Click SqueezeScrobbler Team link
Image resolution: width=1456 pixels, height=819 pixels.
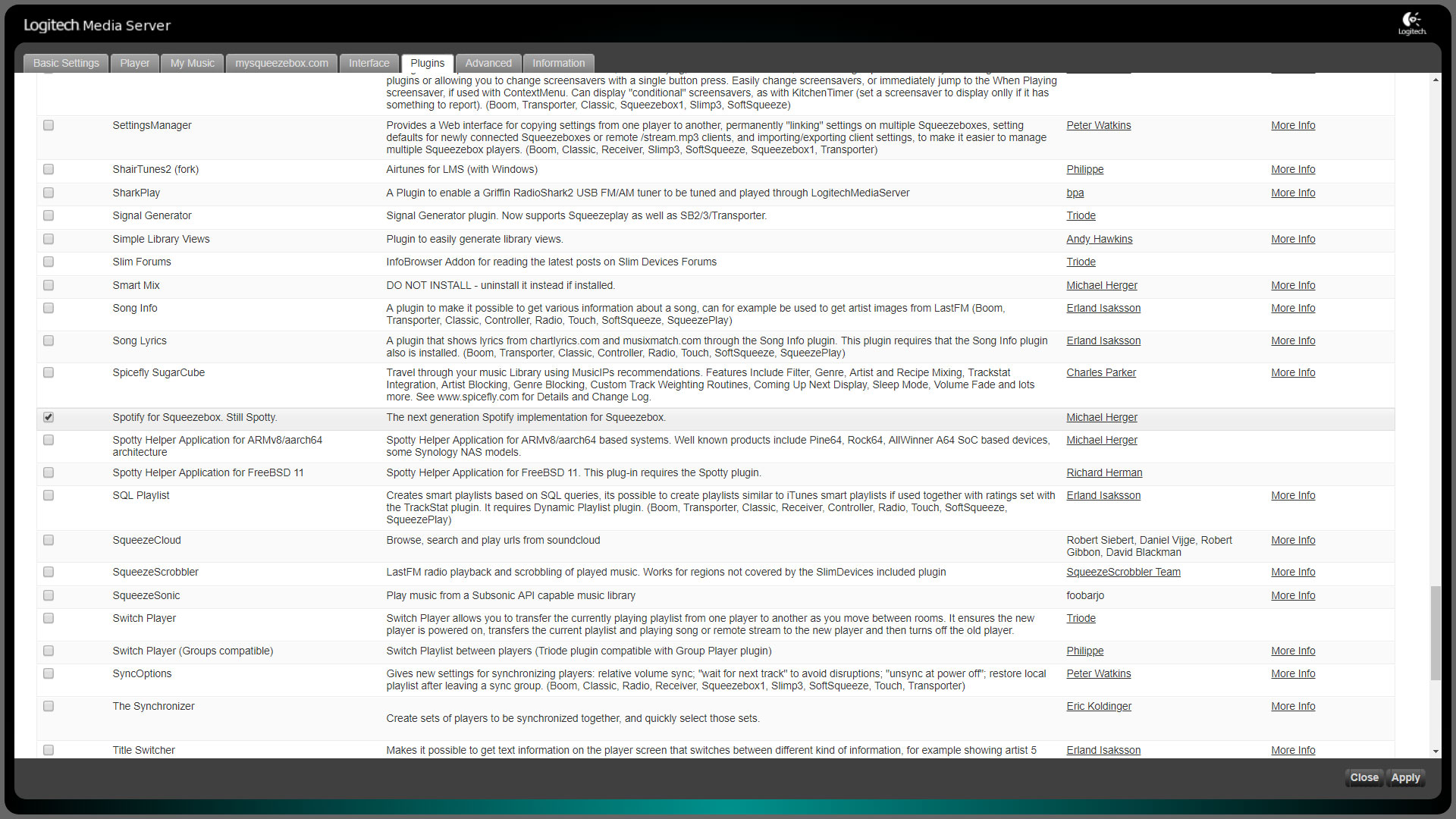1123,572
